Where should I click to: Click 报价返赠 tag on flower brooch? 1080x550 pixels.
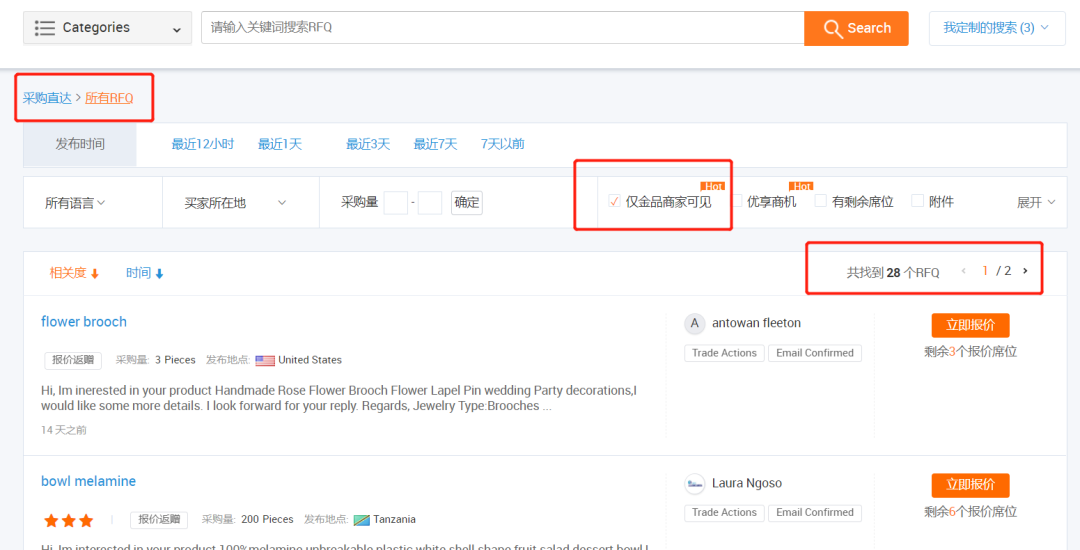click(73, 360)
